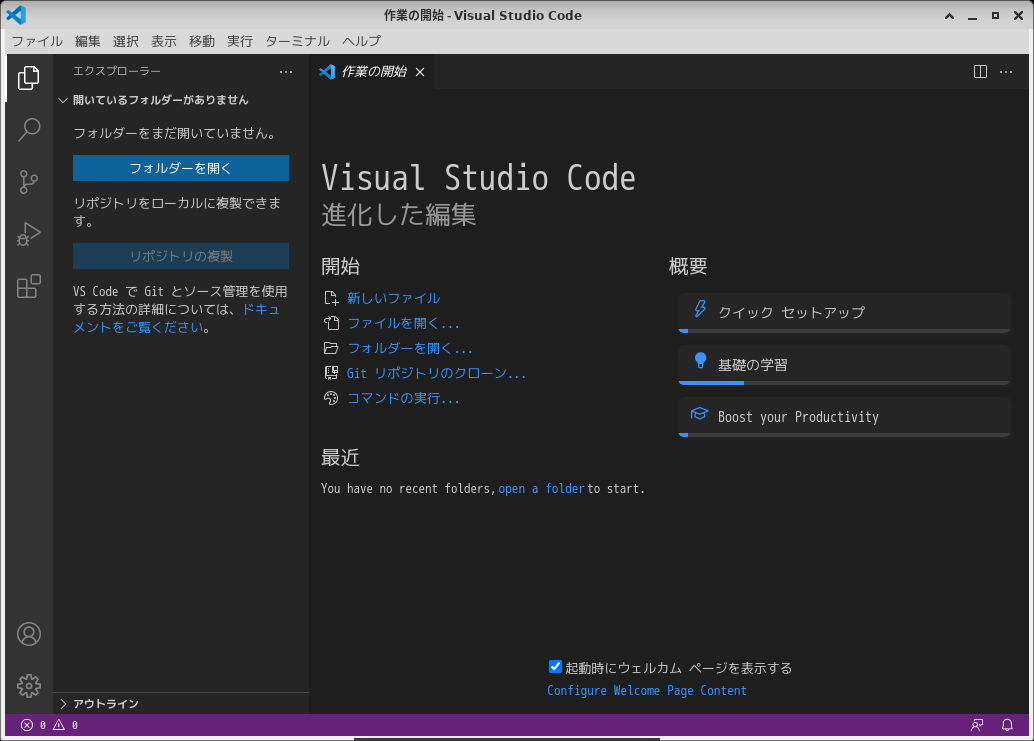The image size is (1034, 741).
Task: Close the 作業の開始 tab
Action: click(420, 72)
